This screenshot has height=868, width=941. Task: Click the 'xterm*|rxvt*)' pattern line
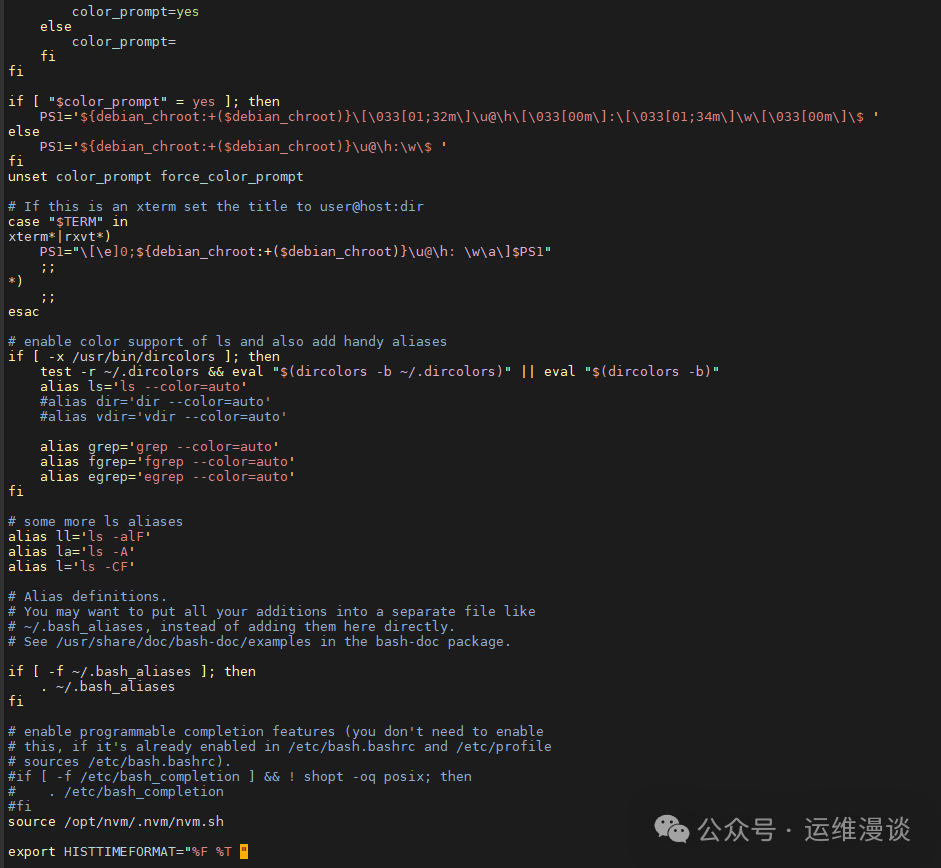(x=59, y=236)
